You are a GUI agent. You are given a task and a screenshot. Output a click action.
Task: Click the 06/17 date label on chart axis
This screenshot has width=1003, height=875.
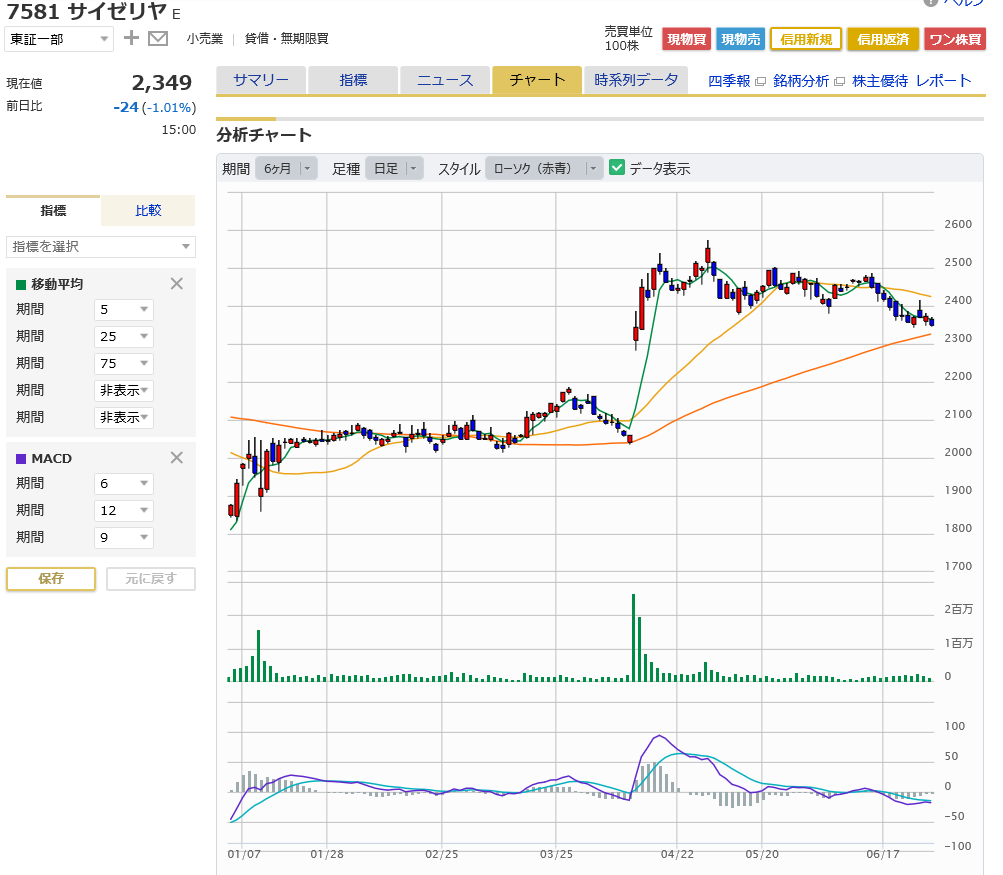pos(883,854)
